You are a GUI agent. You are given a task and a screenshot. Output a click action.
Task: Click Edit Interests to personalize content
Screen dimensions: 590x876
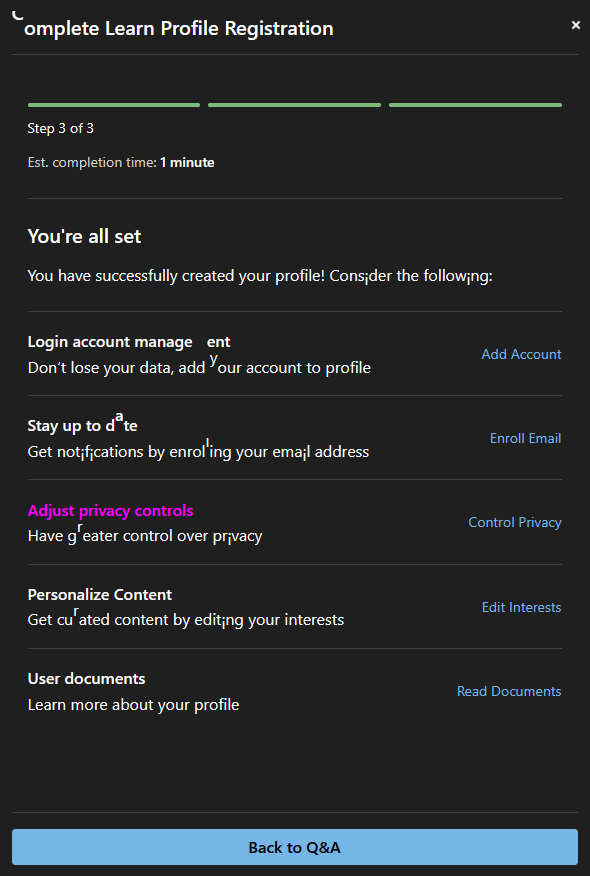(521, 607)
